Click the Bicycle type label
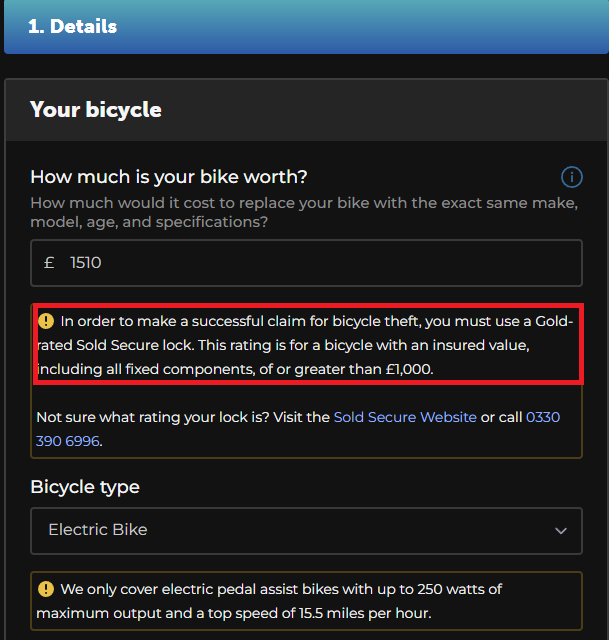Viewport: 609px width, 640px height. click(85, 487)
